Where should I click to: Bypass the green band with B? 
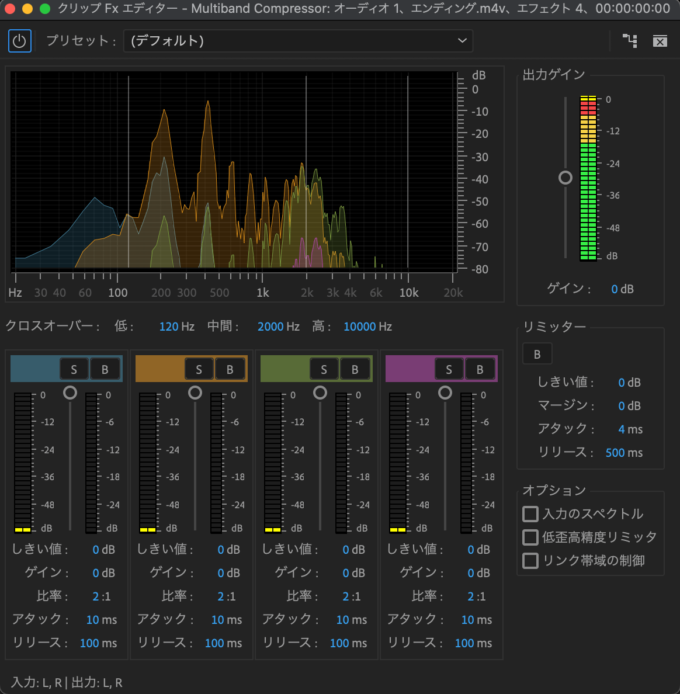355,369
